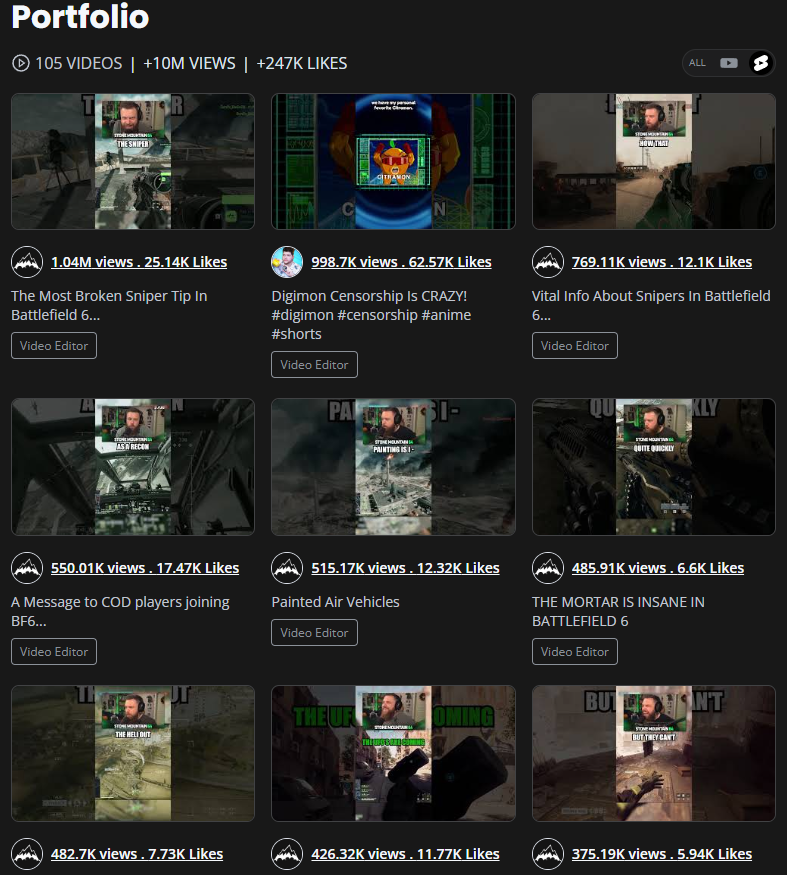787x875 pixels.
Task: Open thumbnail captioned THE UFO'S ARE COMING
Action: [x=393, y=753]
